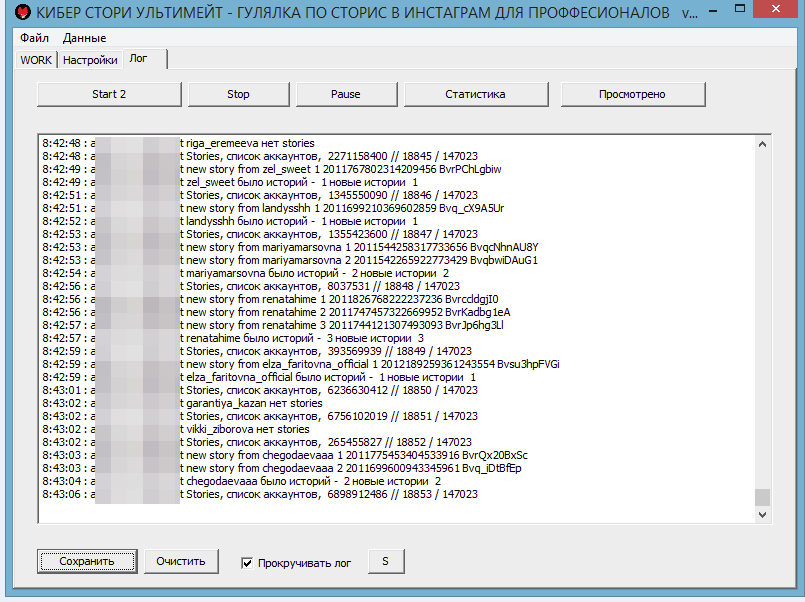The height and width of the screenshot is (602, 805).
Task: Click the new story from landysshh line
Action: (x=273, y=208)
